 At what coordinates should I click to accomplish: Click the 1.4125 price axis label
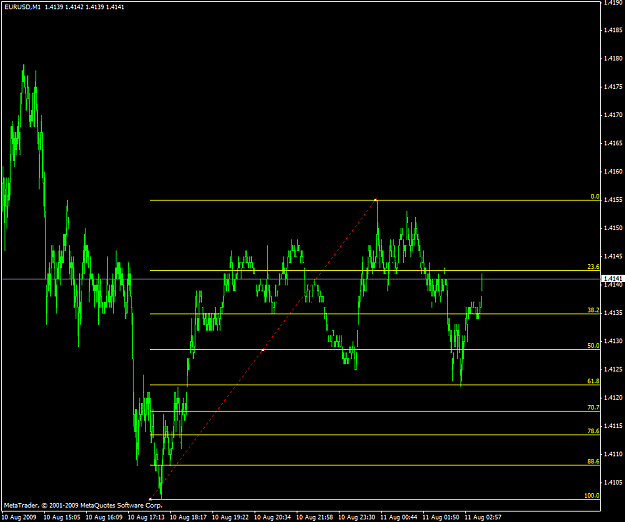pos(613,369)
